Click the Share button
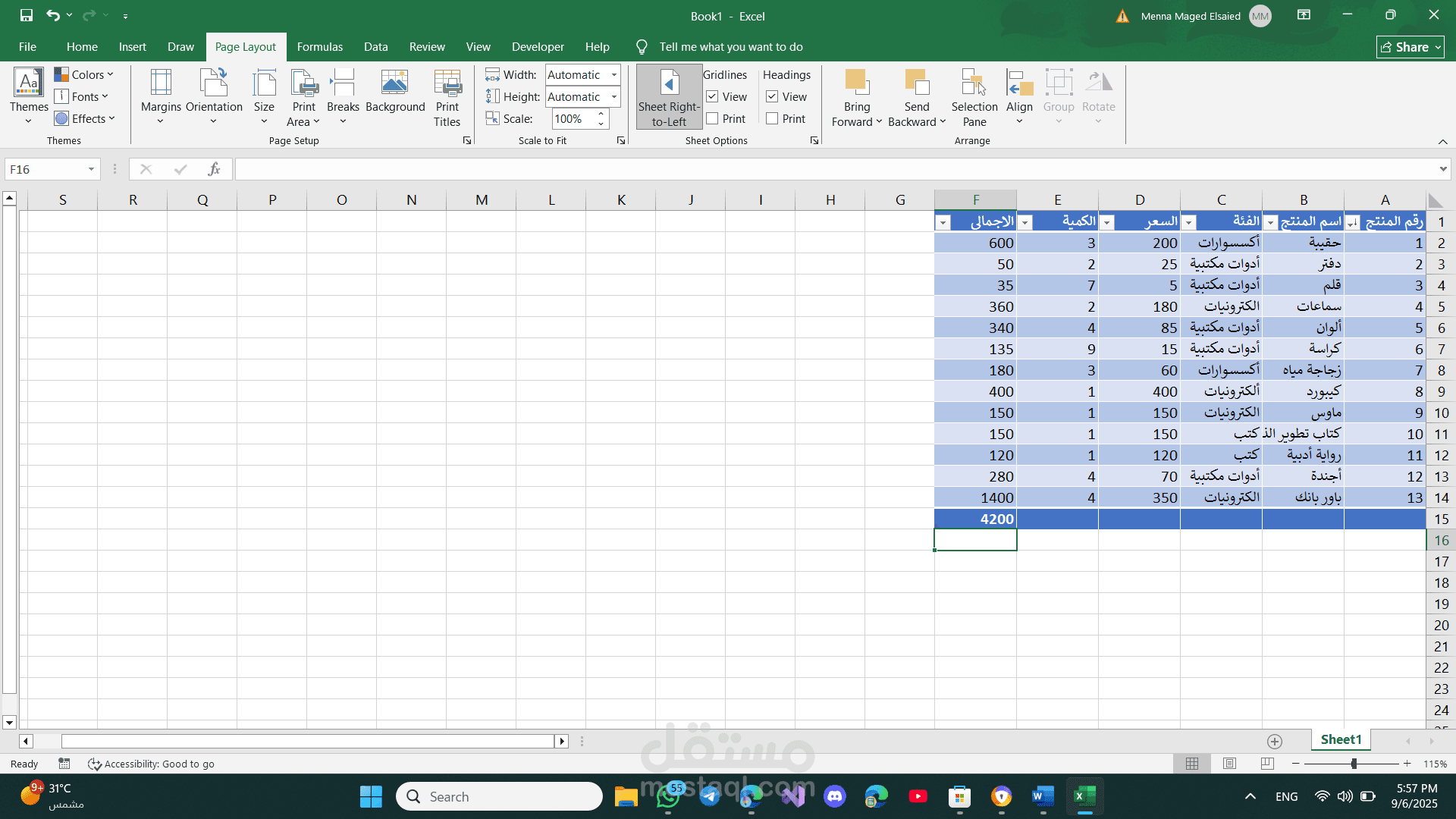The height and width of the screenshot is (819, 1456). 1410,47
